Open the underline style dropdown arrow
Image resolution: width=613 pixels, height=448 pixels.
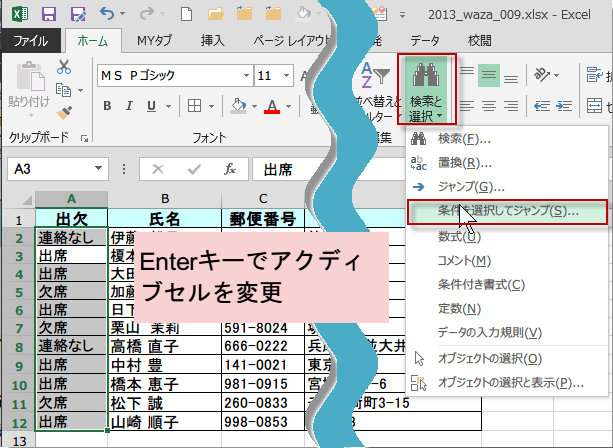168,106
